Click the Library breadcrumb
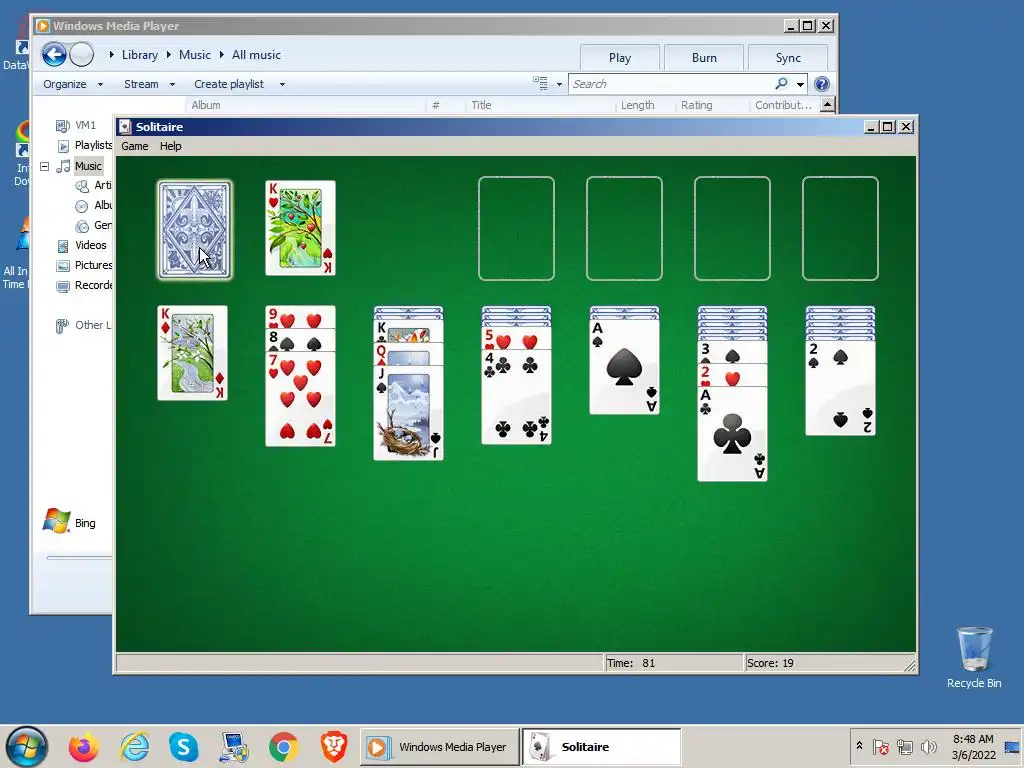This screenshot has height=768, width=1024. coord(140,55)
